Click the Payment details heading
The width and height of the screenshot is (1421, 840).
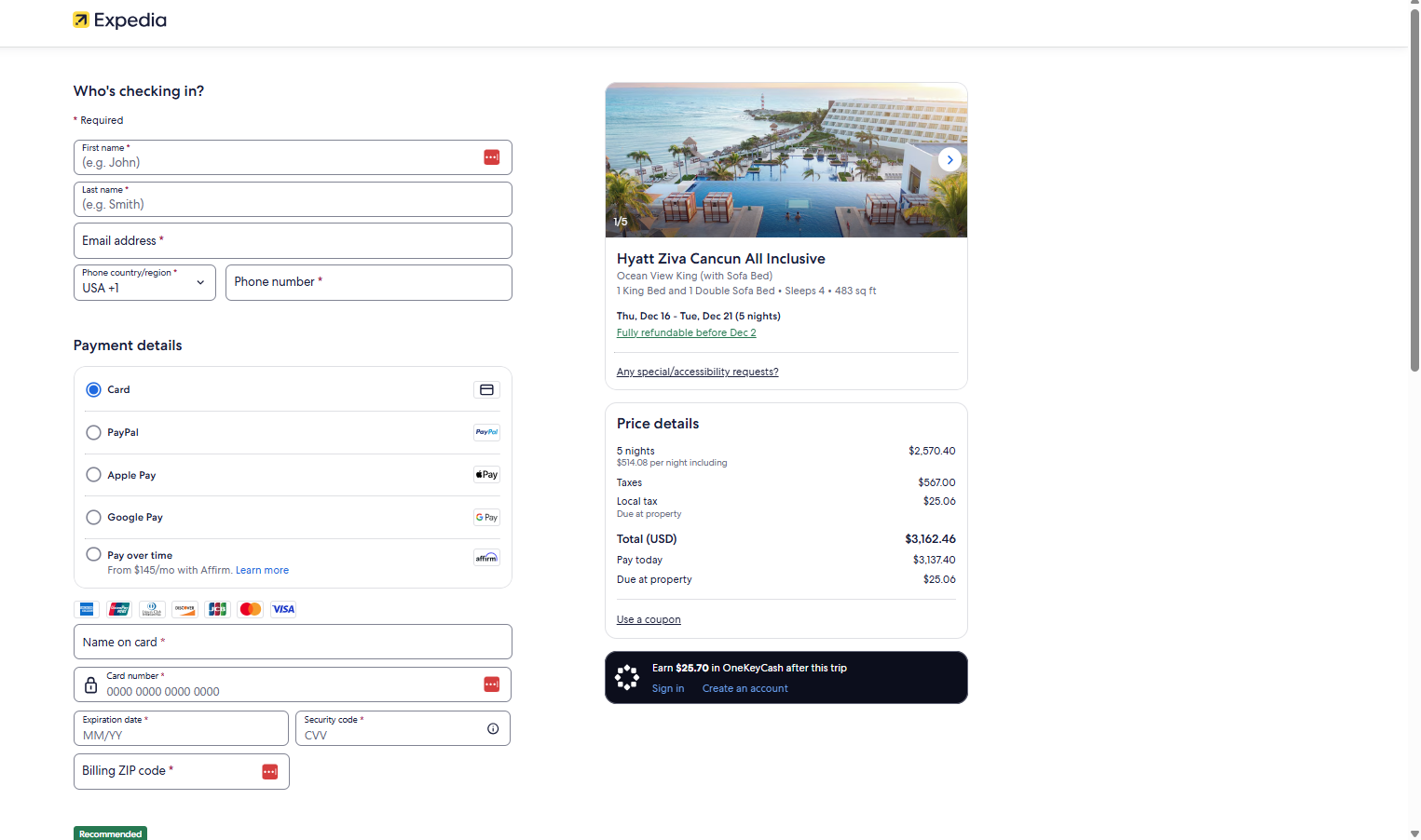click(x=128, y=345)
